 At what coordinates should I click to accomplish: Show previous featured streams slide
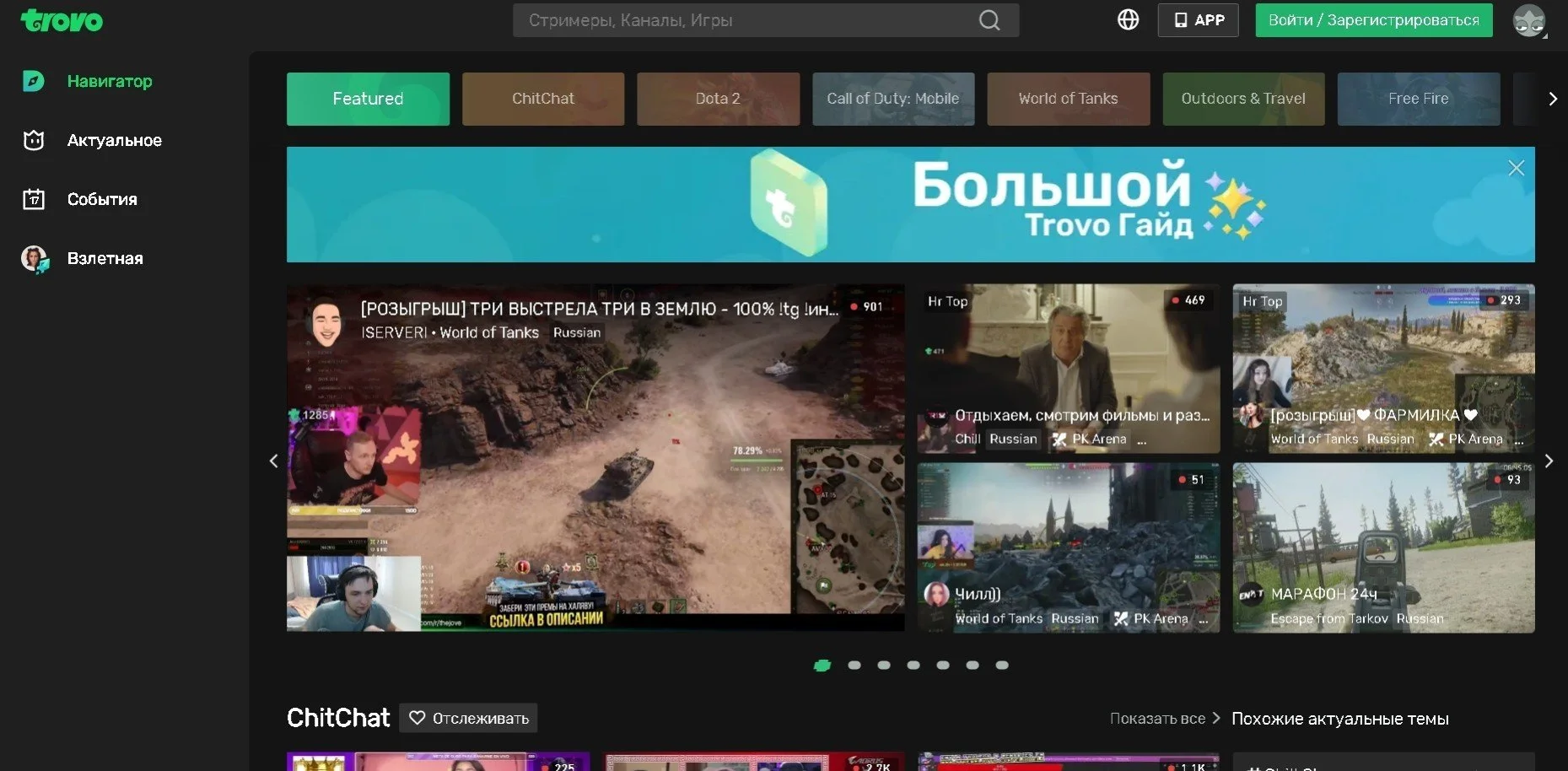click(273, 461)
